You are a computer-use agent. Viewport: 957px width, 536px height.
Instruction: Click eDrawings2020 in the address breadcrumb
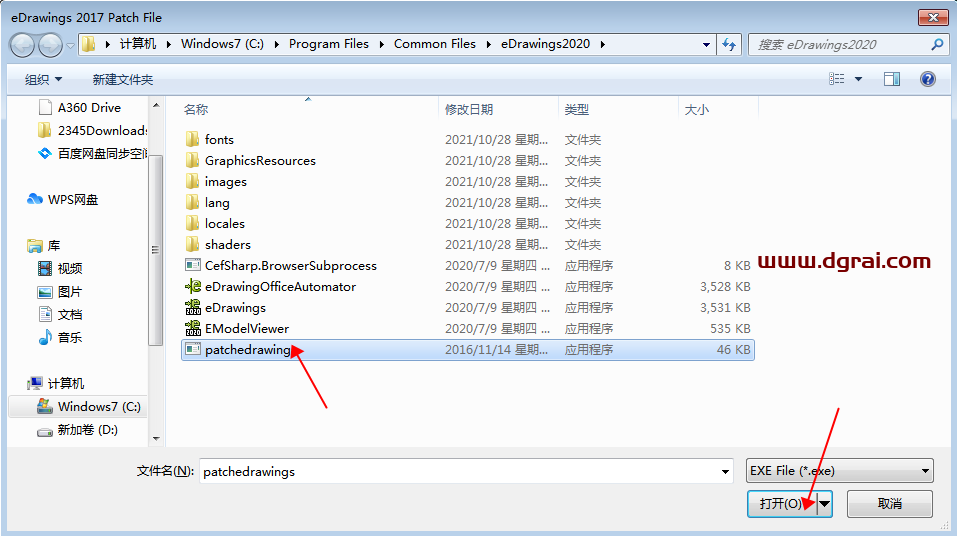(x=546, y=44)
